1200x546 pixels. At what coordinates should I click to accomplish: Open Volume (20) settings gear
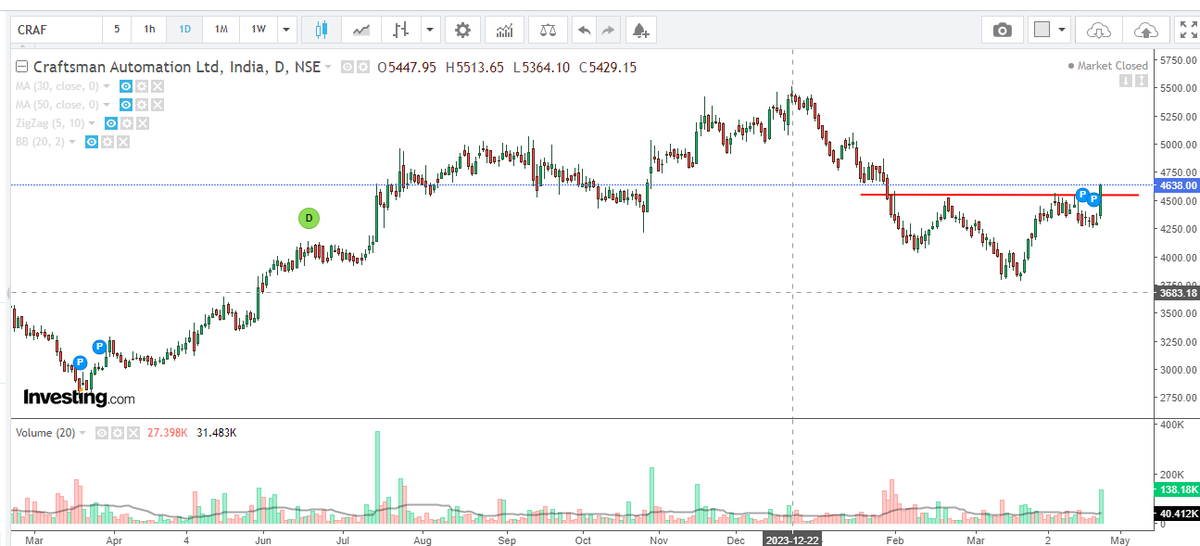(117, 433)
